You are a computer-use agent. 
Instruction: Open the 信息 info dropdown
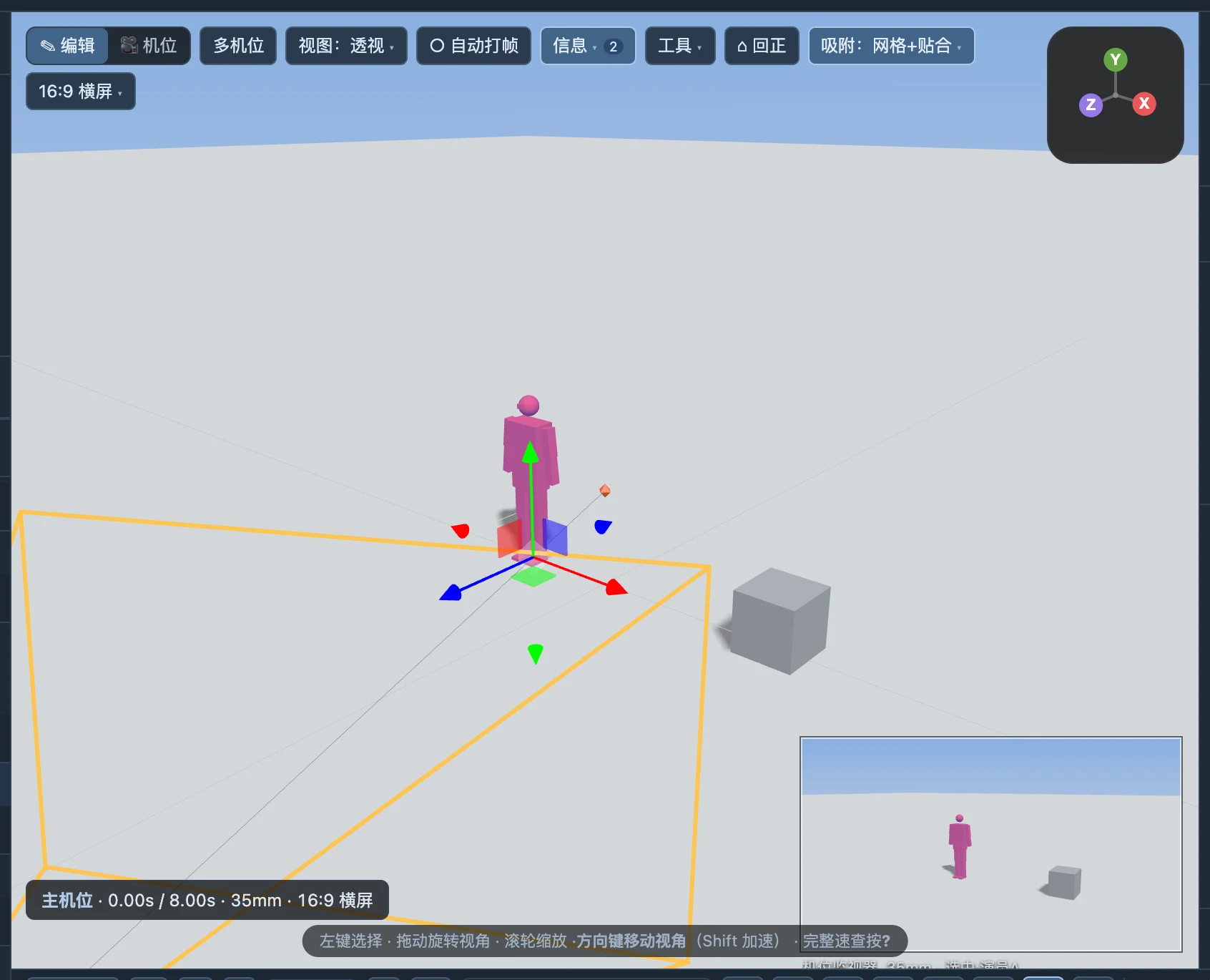[x=588, y=46]
